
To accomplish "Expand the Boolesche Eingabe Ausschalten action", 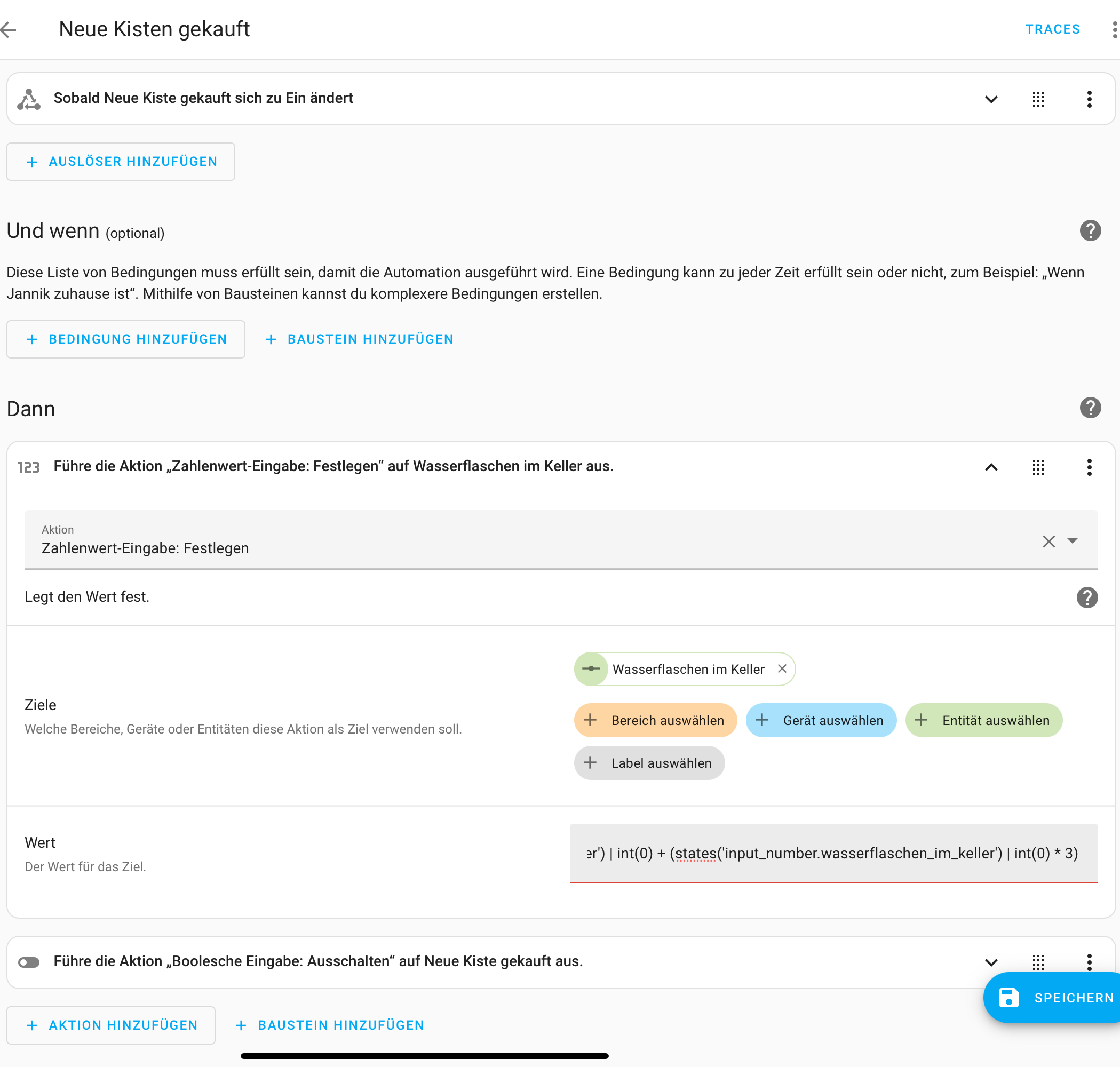I will [x=991, y=962].
